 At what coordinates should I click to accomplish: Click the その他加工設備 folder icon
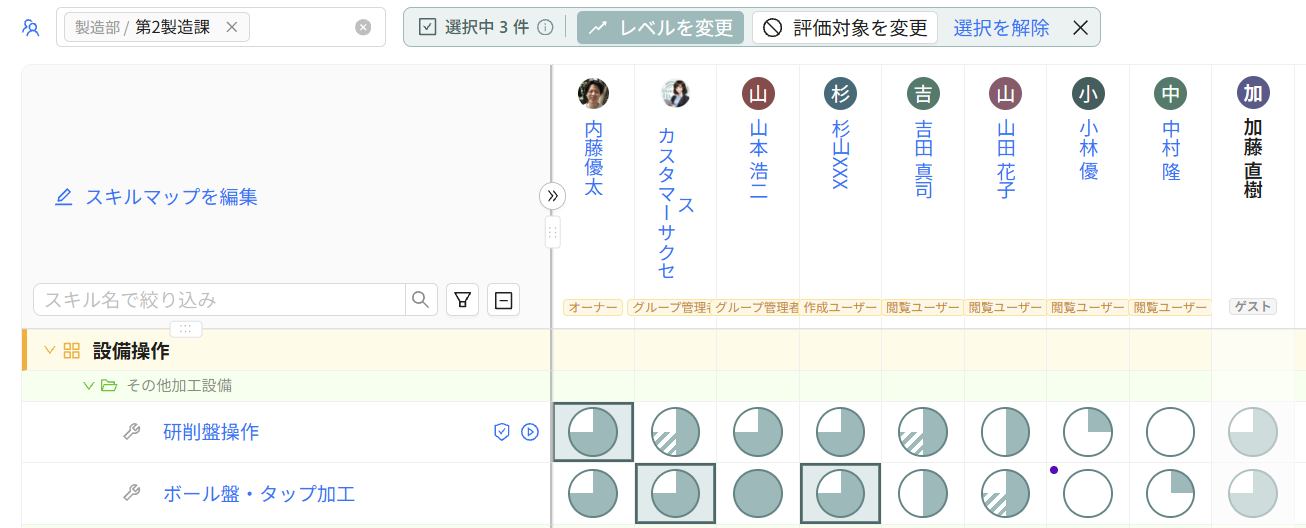[x=109, y=386]
